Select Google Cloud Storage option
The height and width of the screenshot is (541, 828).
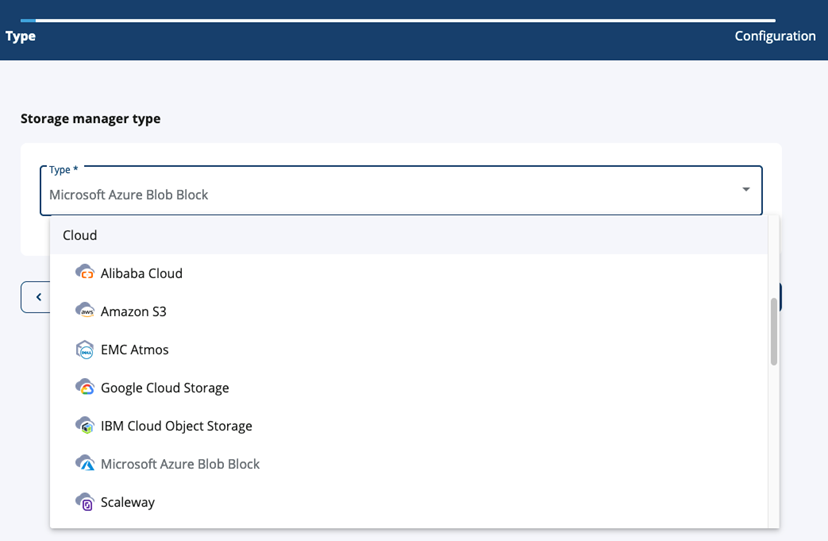(409, 387)
